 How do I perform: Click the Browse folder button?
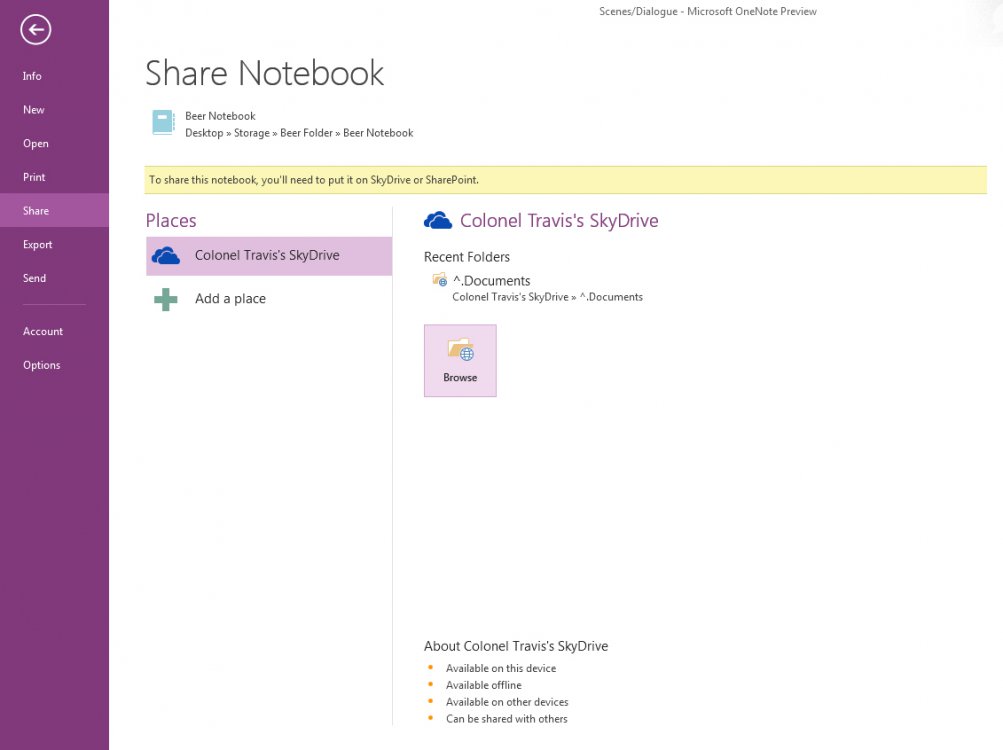click(460, 361)
